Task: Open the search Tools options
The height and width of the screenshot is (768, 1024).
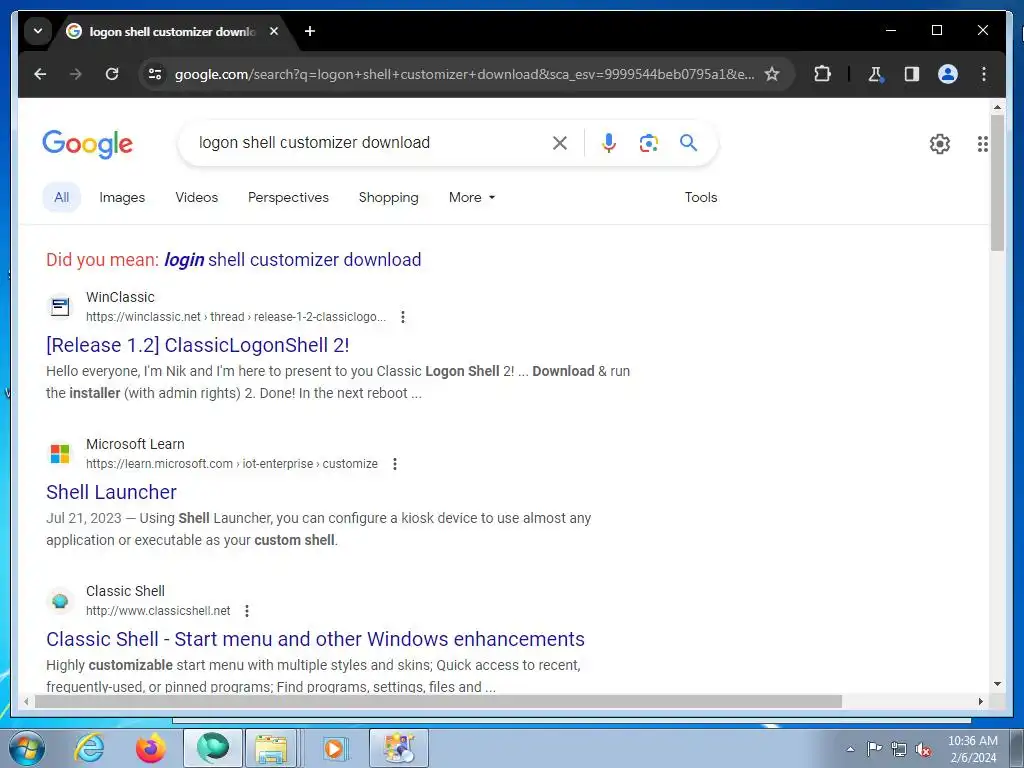Action: click(x=701, y=197)
